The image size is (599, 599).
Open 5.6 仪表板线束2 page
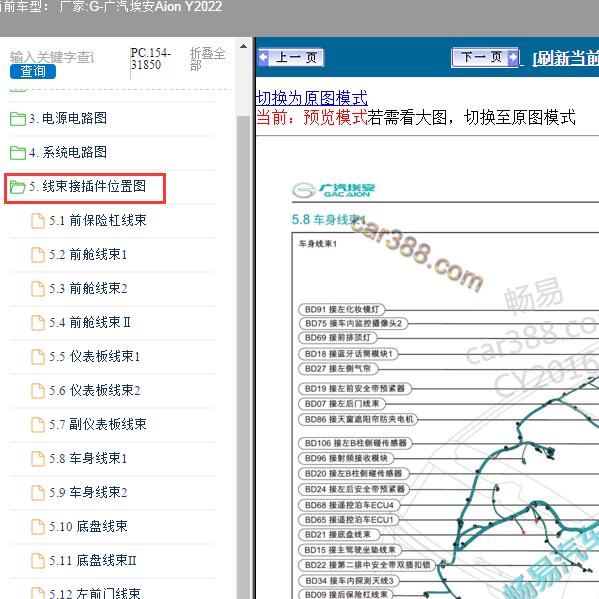point(94,390)
